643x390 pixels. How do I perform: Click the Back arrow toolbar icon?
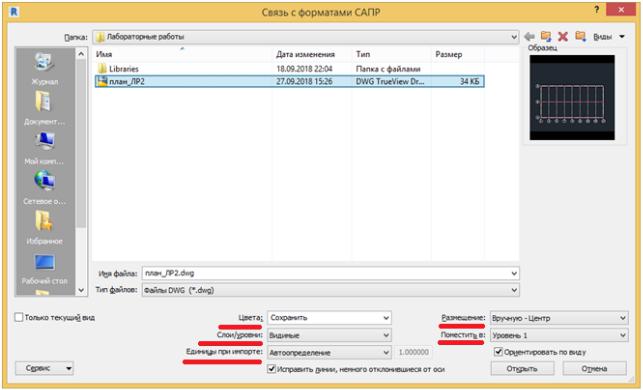(x=529, y=37)
